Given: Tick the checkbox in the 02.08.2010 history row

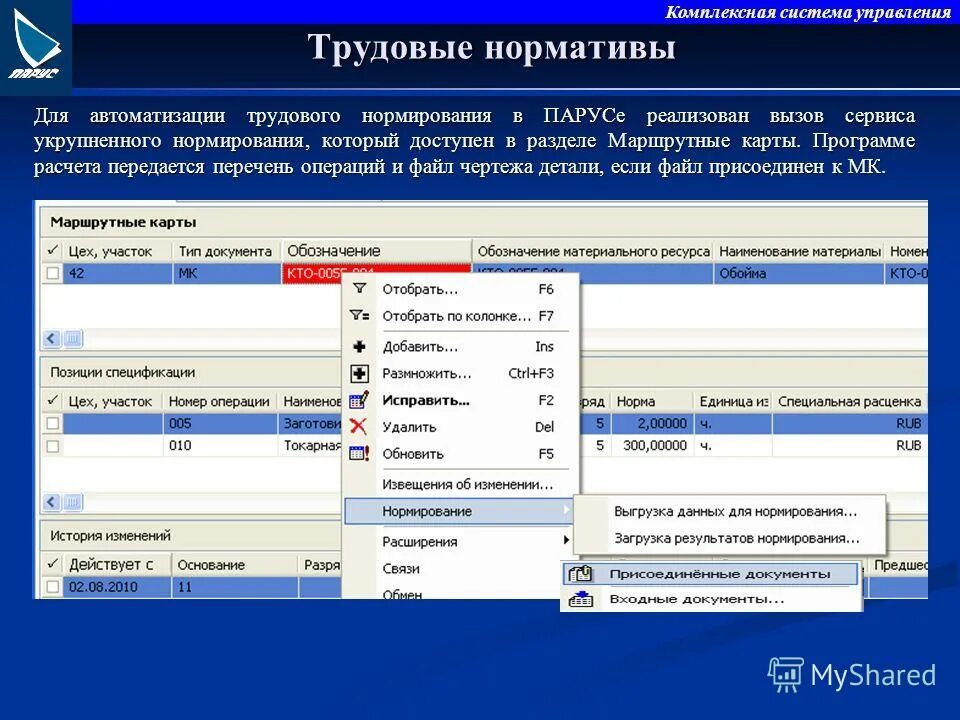Looking at the screenshot, I should tap(53, 587).
